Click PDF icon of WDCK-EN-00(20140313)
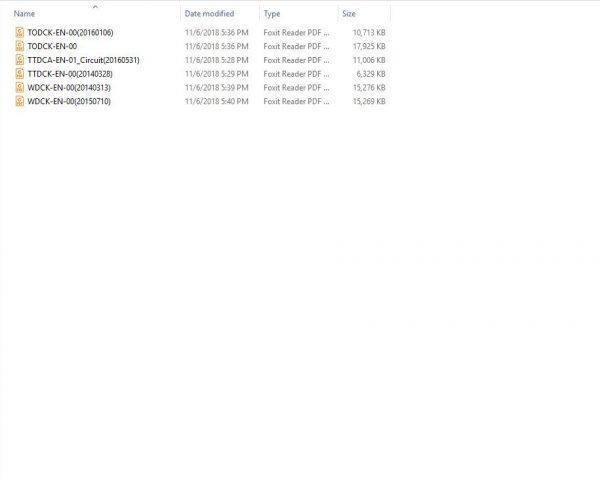This screenshot has width=600, height=481. 20,88
